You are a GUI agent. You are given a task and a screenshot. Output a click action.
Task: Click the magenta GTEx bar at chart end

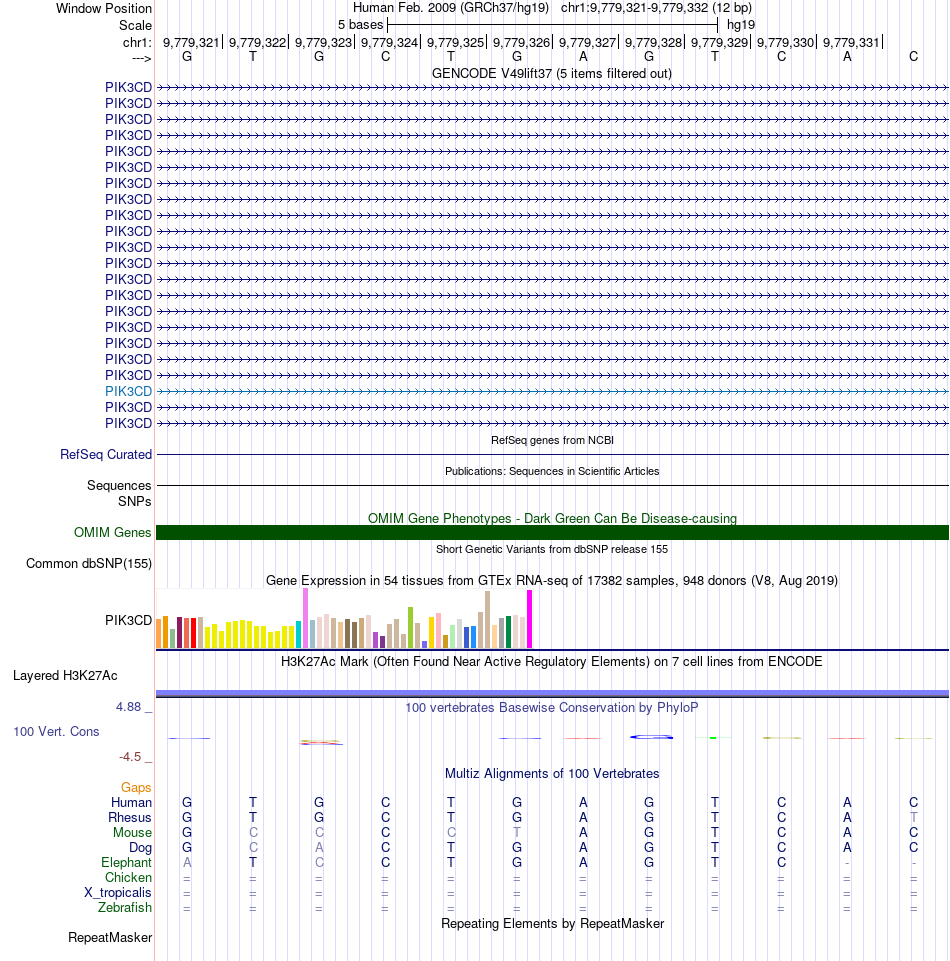coord(530,619)
